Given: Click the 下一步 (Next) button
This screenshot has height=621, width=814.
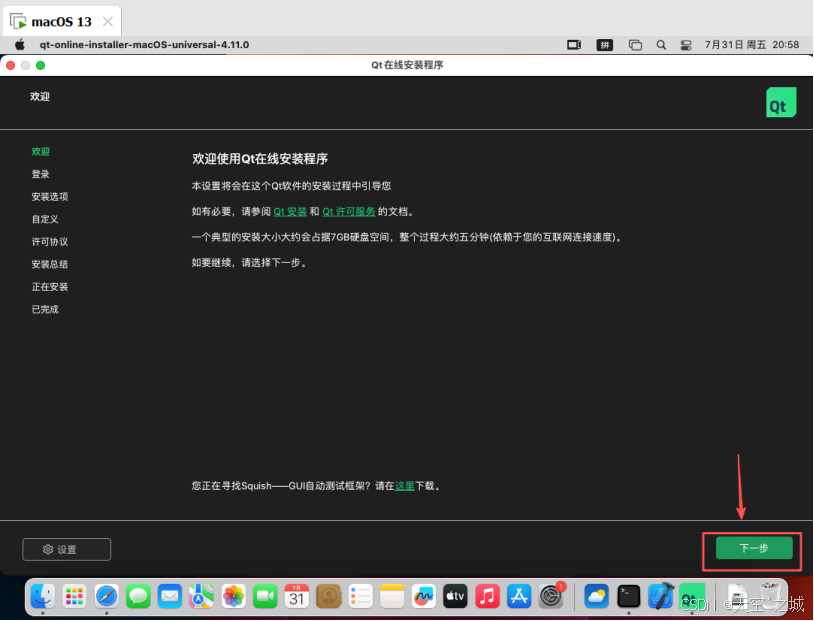Looking at the screenshot, I should pyautogui.click(x=754, y=548).
